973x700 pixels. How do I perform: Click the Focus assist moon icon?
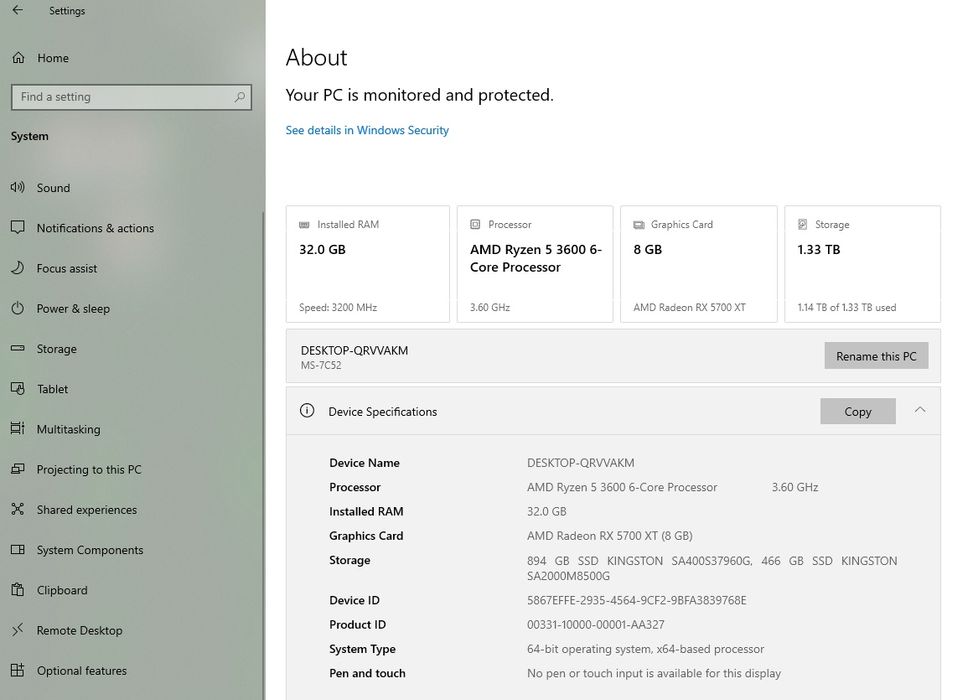click(17, 268)
